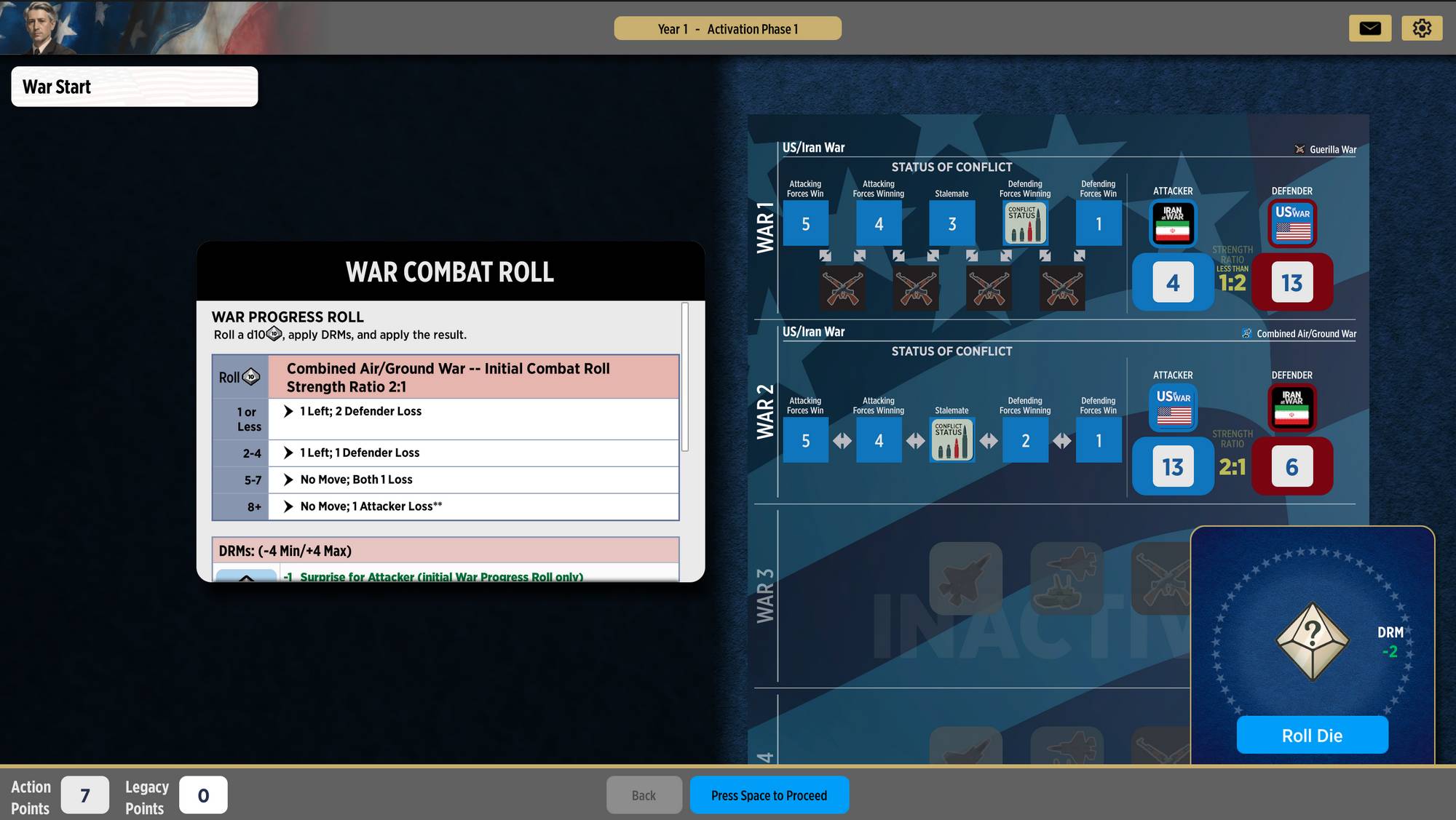This screenshot has width=1456, height=820.
Task: Click the d10 question mark die
Action: click(x=1312, y=640)
